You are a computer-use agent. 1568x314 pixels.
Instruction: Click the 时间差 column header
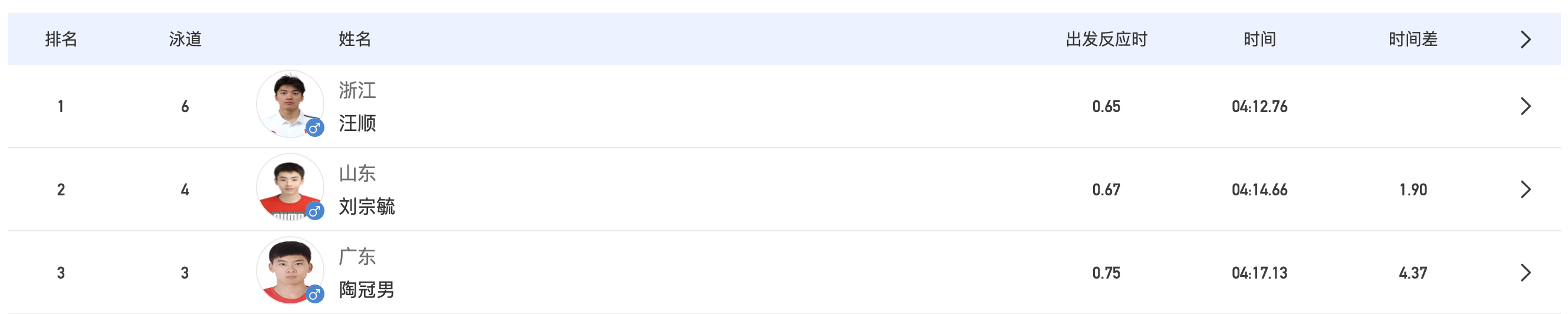[1413, 40]
